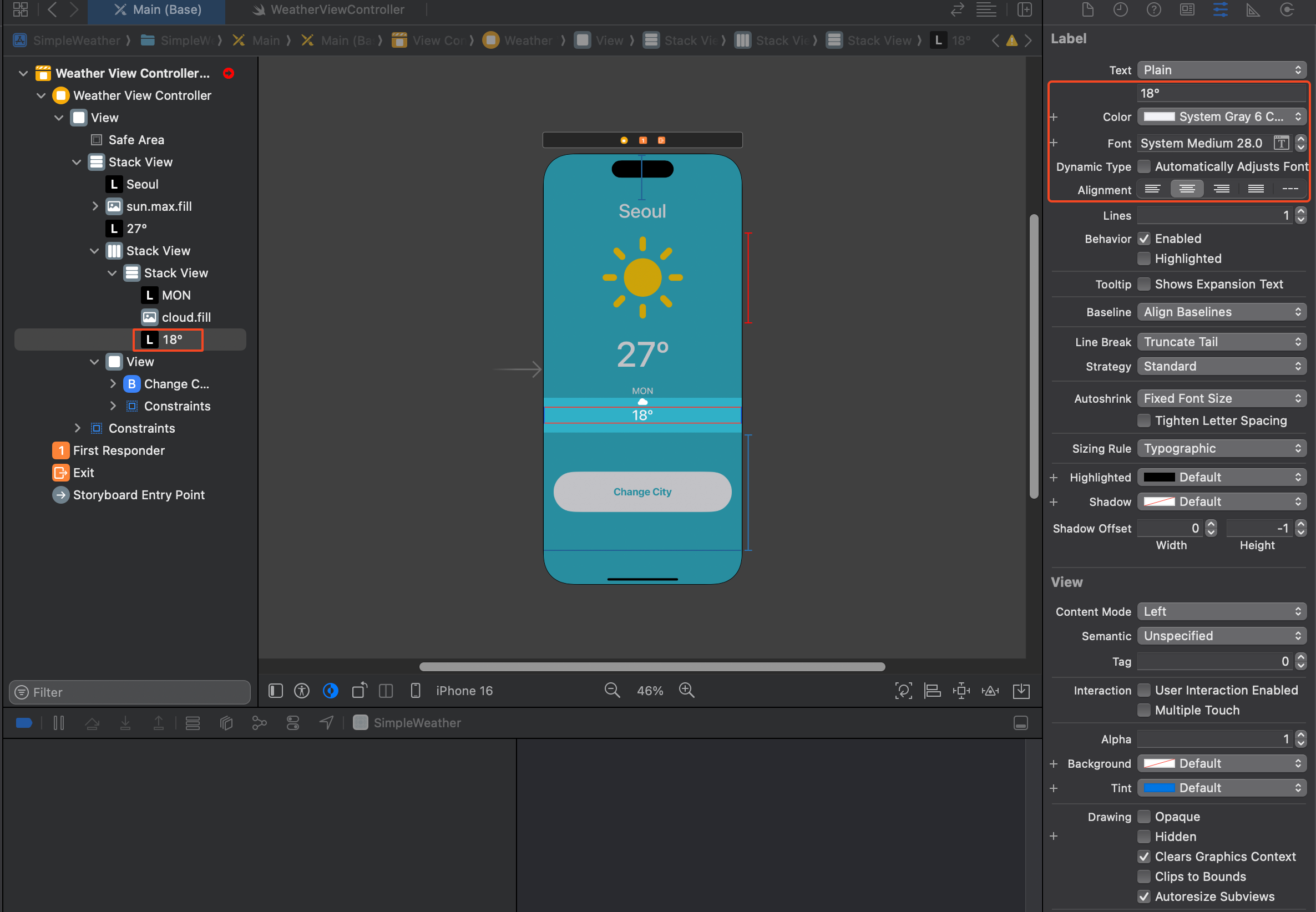Check the Highlighted behavior checkbox
Screen dimensions: 1316x912
tap(1144, 259)
